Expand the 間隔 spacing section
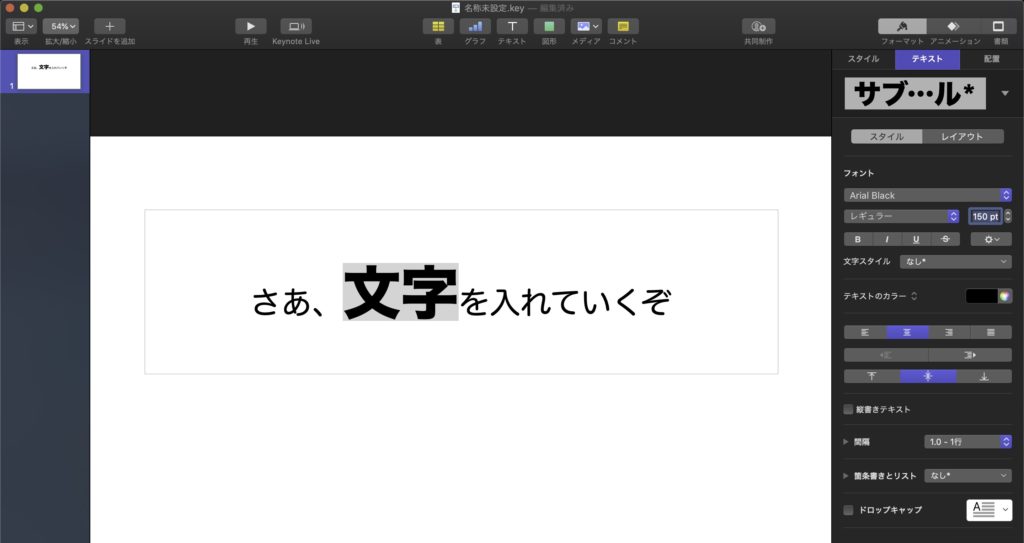 pos(846,442)
